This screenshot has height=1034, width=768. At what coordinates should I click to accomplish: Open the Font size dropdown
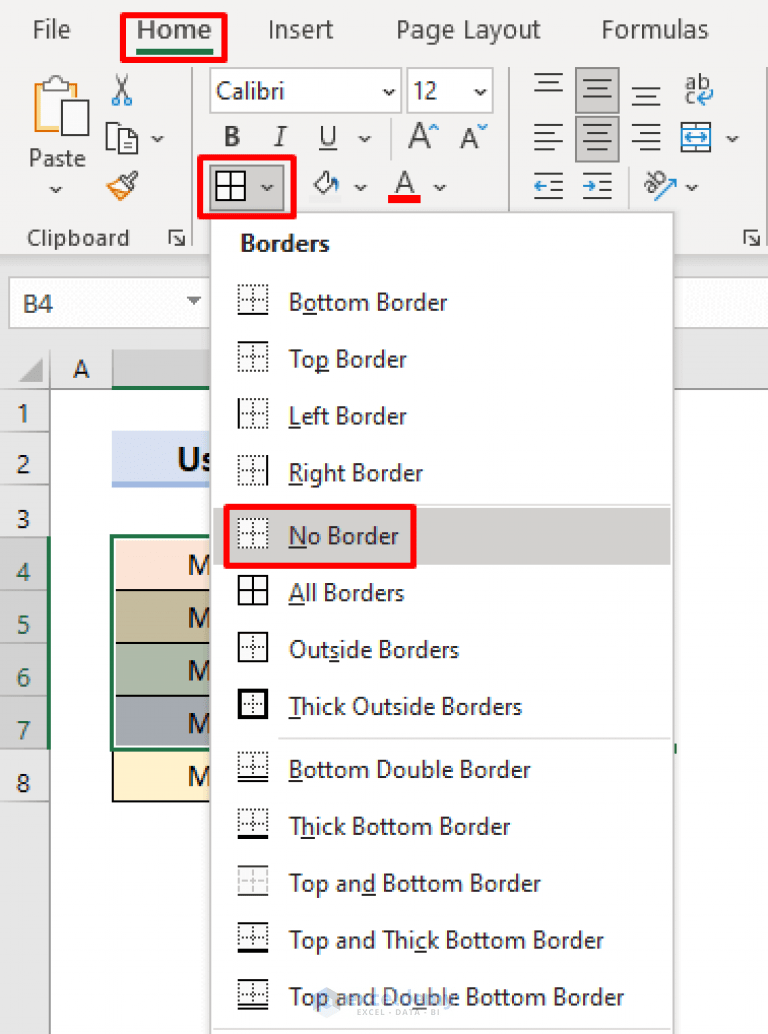pyautogui.click(x=477, y=91)
